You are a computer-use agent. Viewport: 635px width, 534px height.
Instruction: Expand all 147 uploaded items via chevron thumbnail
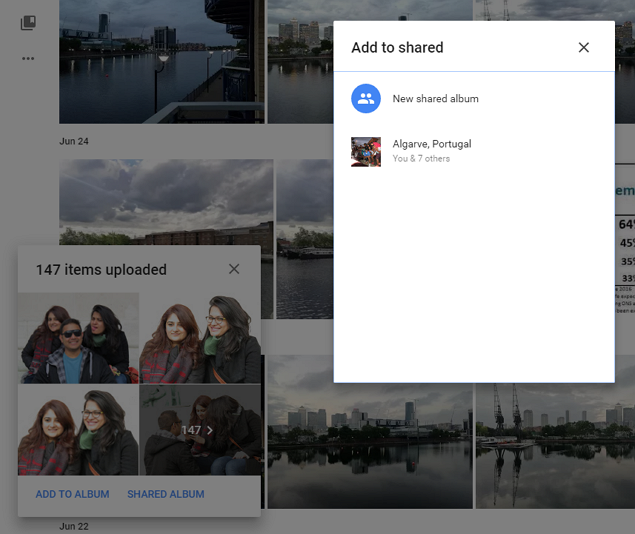click(x=200, y=430)
